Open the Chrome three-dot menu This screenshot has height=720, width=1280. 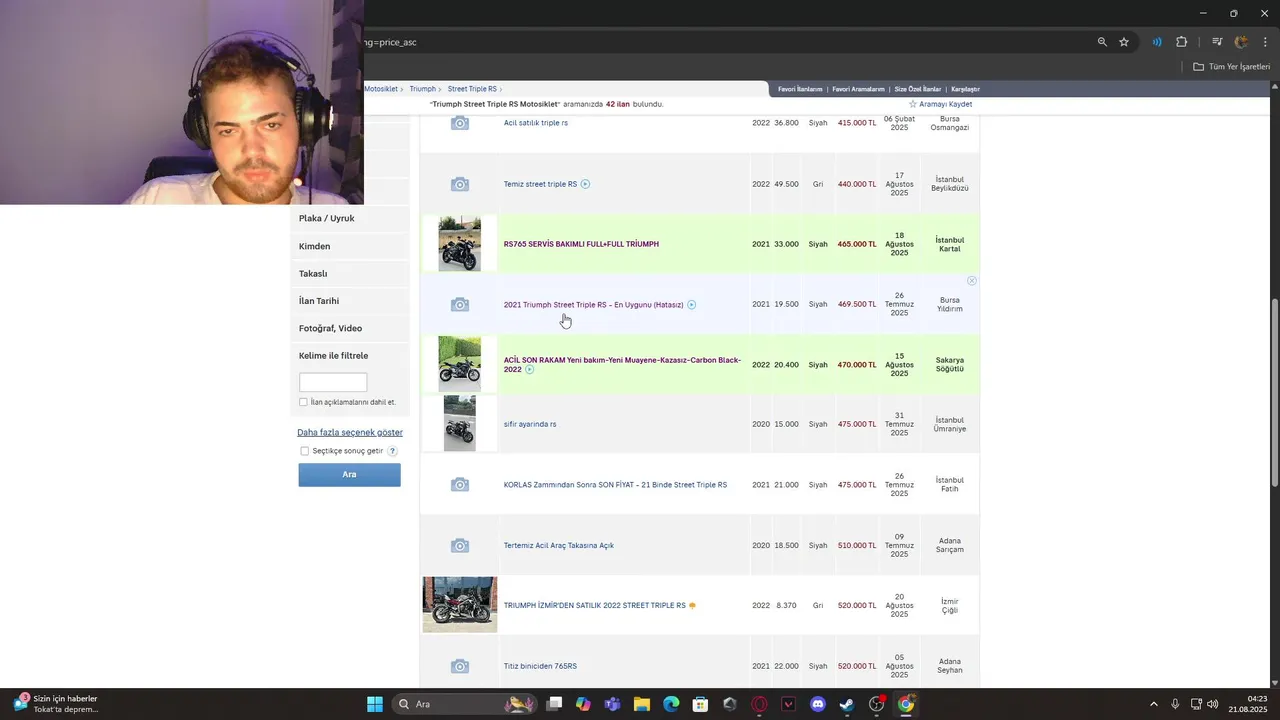point(1265,42)
